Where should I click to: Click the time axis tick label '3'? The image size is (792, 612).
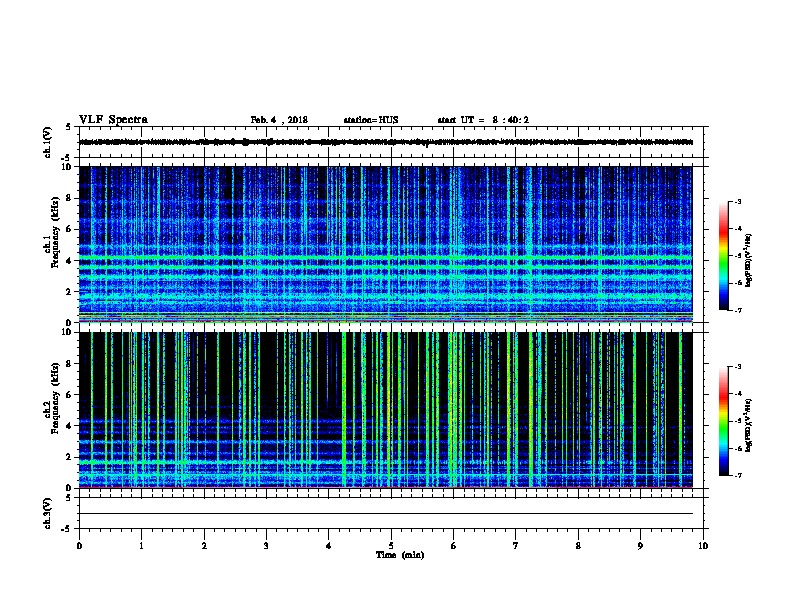(266, 546)
